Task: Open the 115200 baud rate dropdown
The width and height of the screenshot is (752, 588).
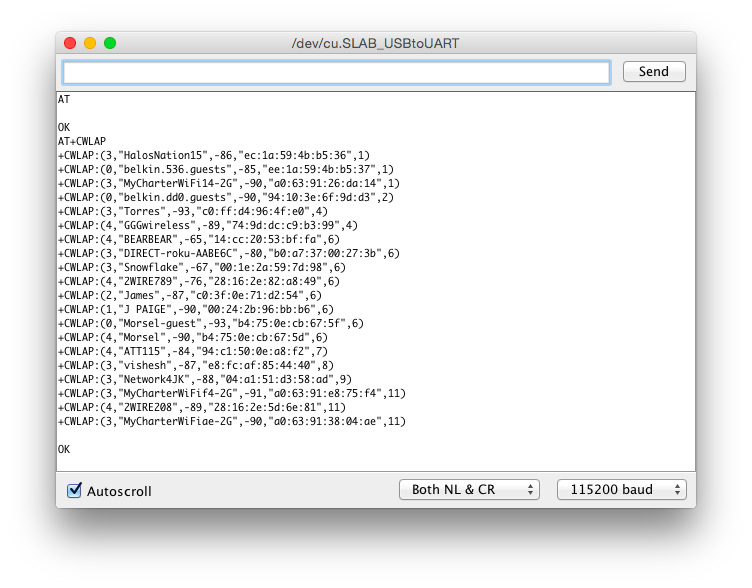Action: [621, 490]
